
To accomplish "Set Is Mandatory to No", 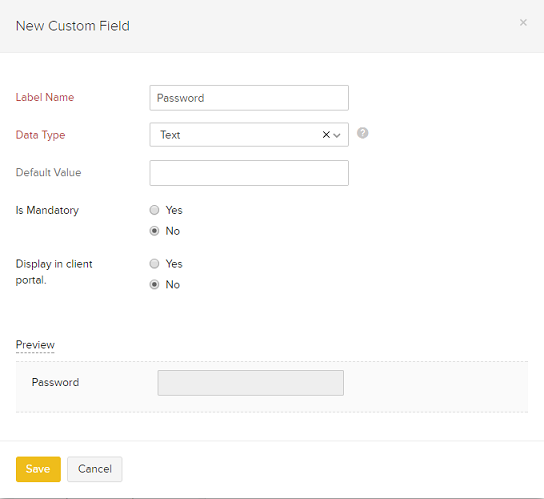I will (154, 231).
